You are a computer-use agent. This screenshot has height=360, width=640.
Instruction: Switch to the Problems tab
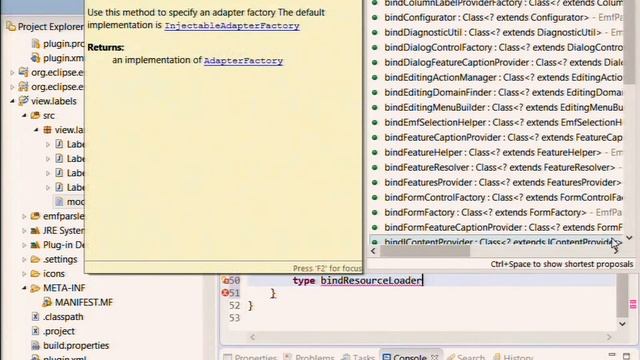coord(309,357)
